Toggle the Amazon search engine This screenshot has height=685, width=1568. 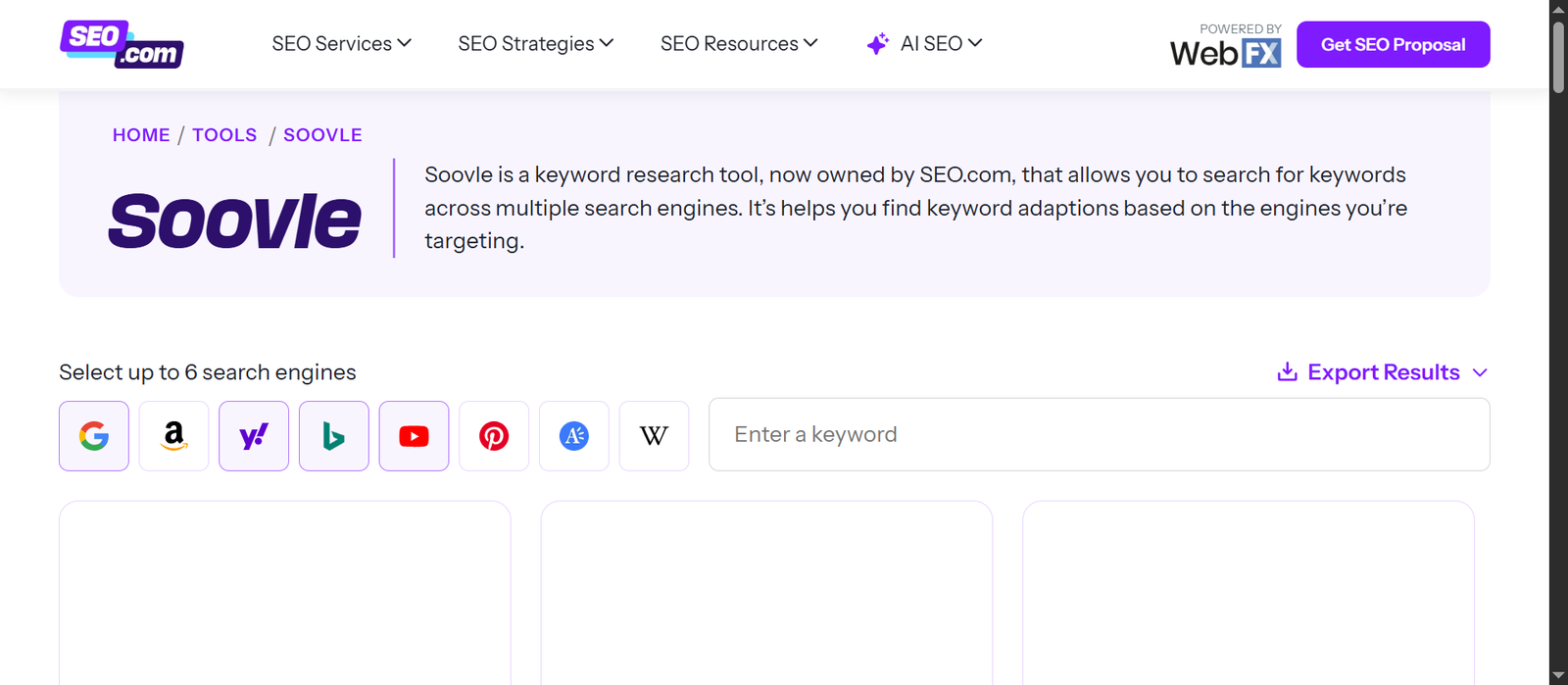[x=173, y=436]
